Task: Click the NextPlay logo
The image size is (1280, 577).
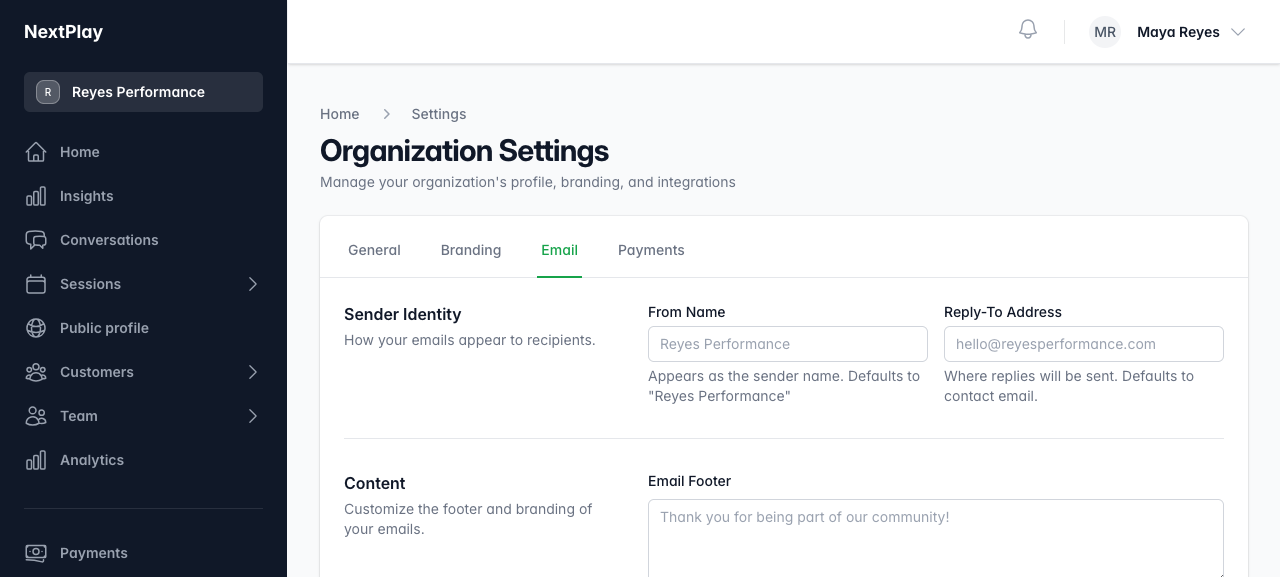Action: 64,32
